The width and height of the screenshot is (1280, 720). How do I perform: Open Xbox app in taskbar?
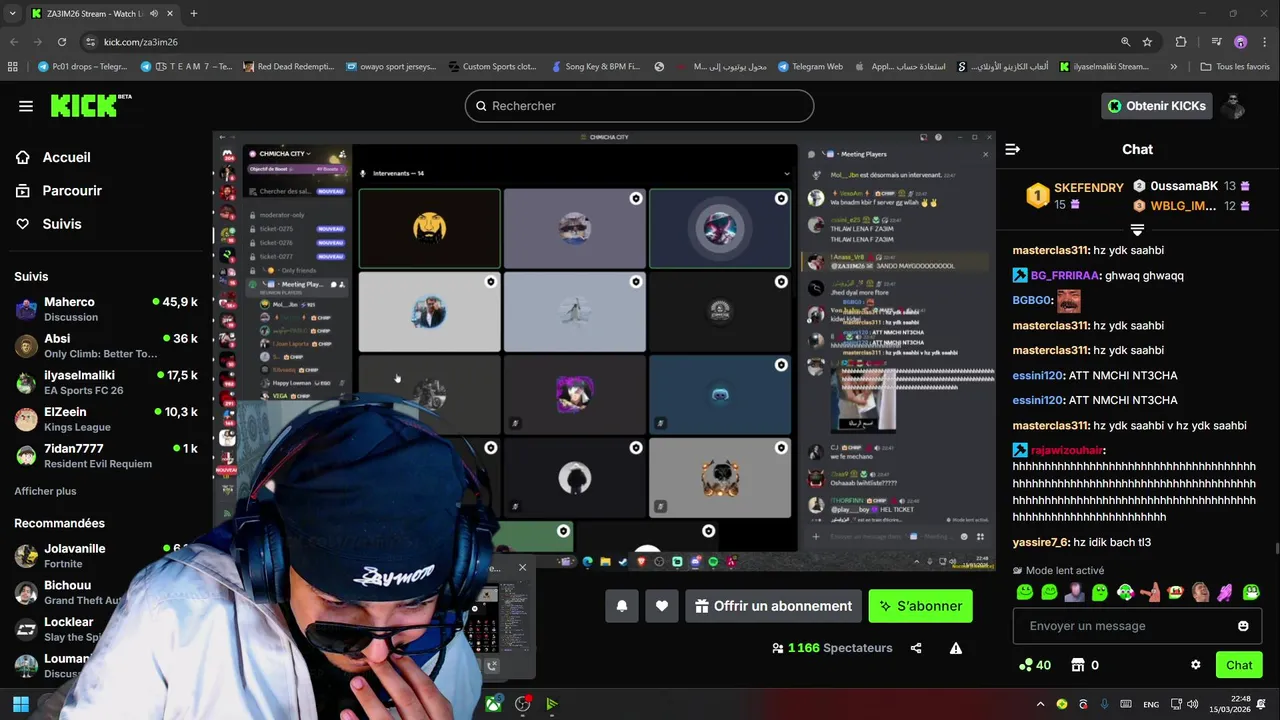(494, 704)
